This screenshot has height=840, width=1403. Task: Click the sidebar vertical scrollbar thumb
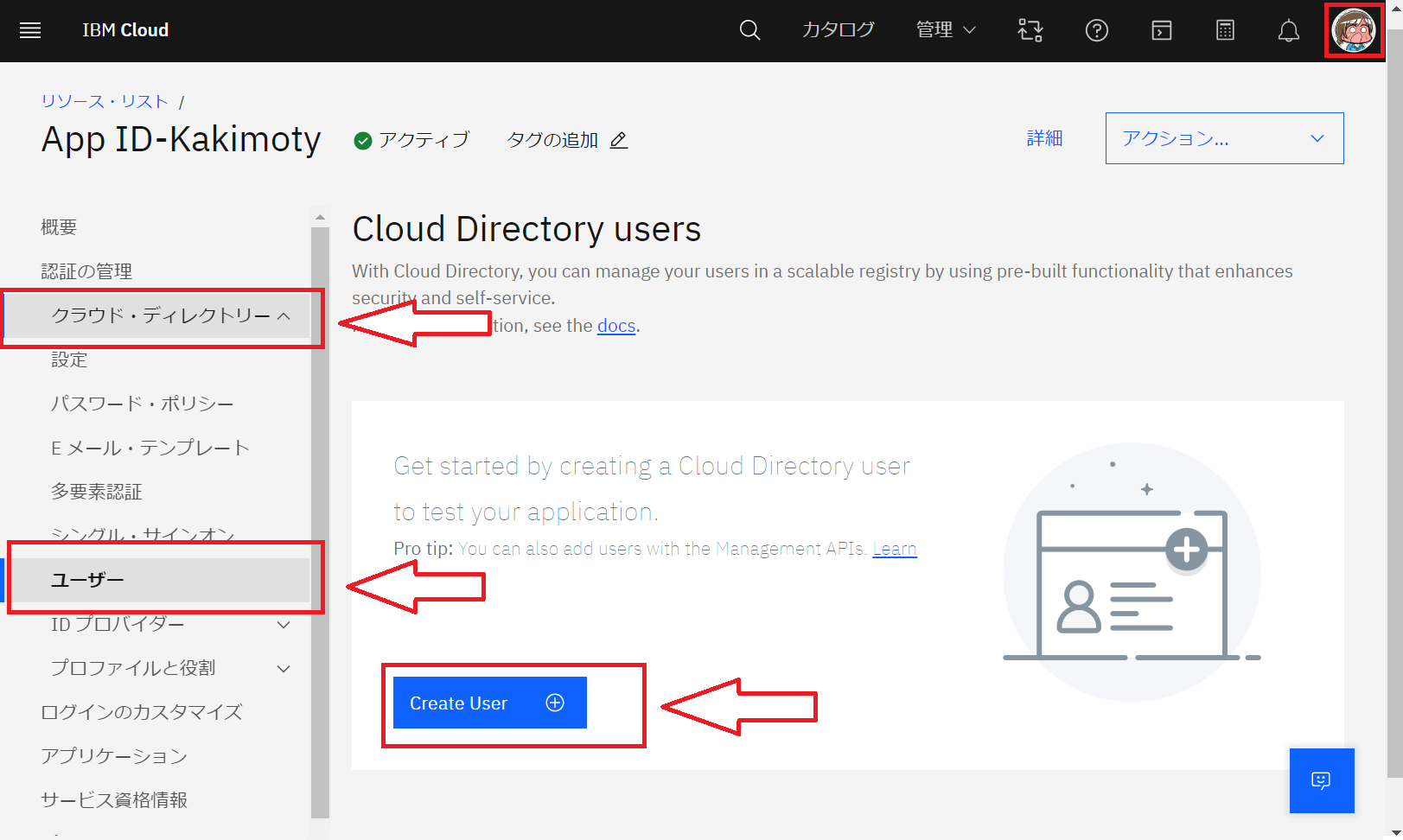tap(320, 522)
